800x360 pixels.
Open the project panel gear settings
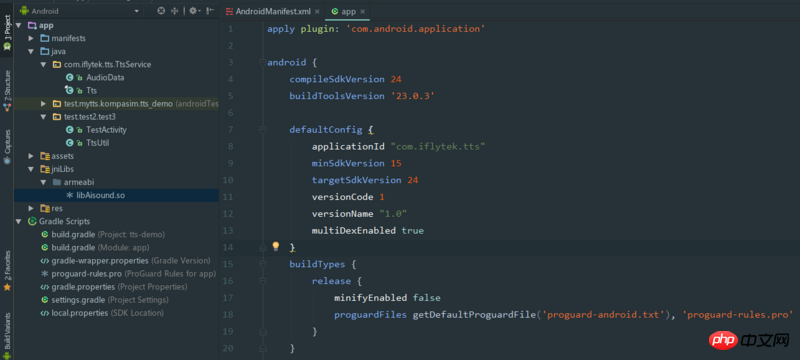point(195,11)
